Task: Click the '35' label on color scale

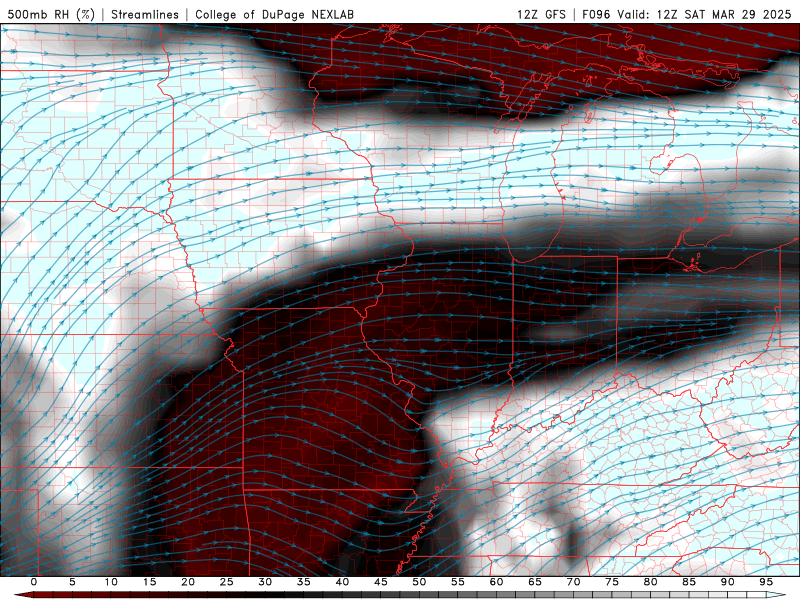Action: tap(304, 582)
